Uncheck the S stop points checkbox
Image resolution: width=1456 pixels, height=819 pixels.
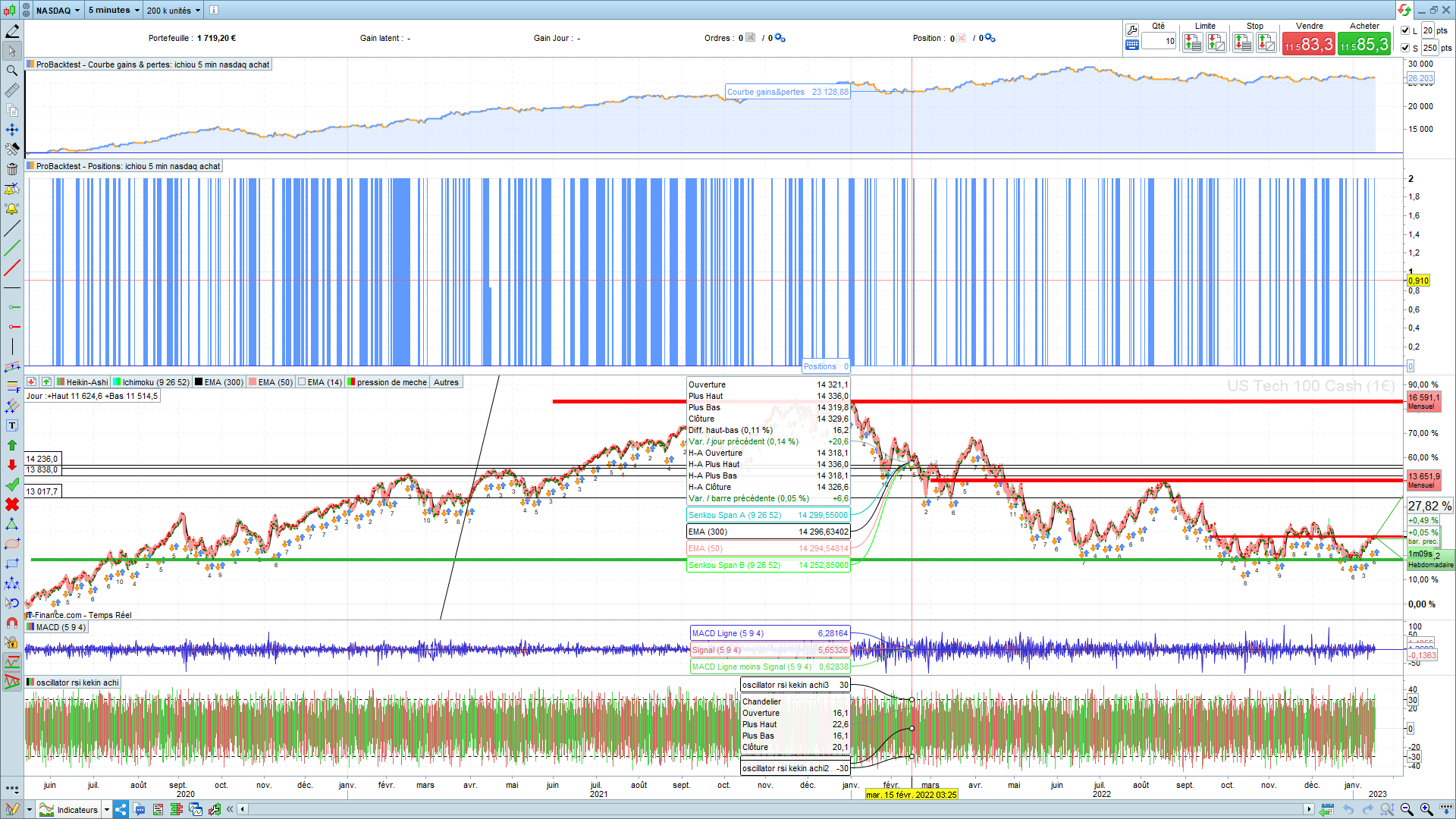coord(1405,48)
